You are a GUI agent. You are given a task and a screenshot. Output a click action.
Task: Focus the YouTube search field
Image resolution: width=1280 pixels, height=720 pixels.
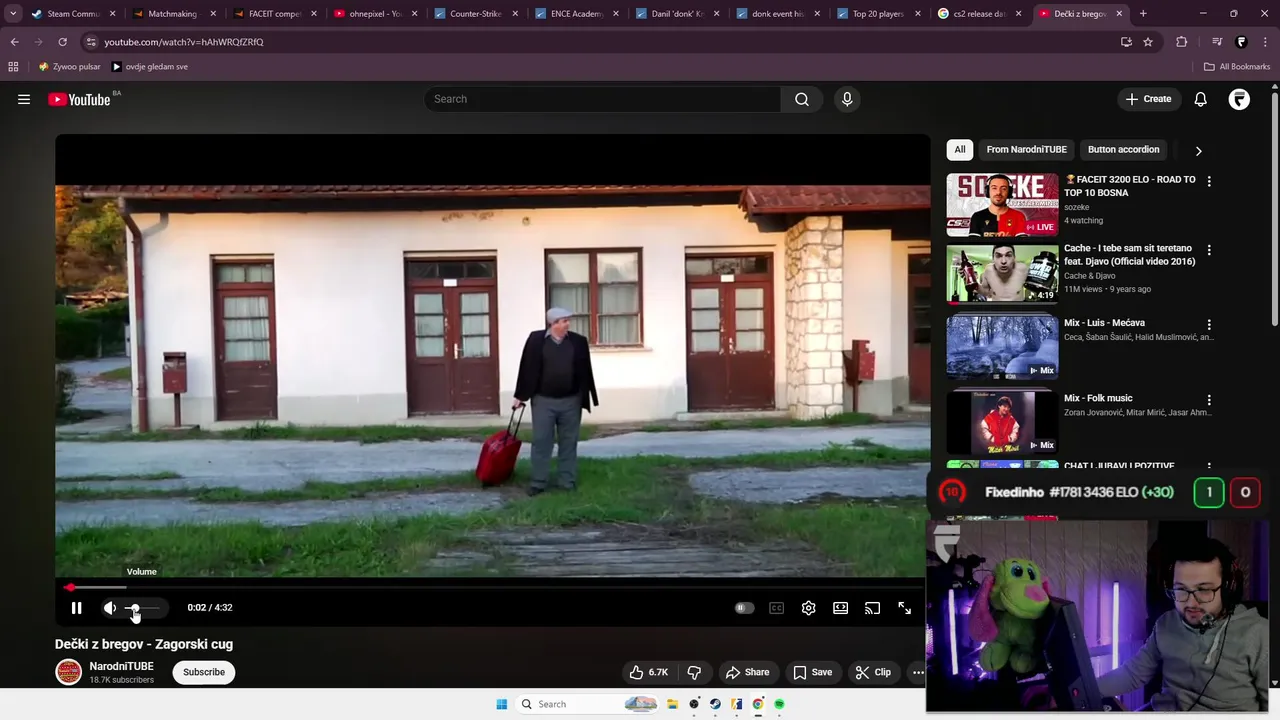603,99
